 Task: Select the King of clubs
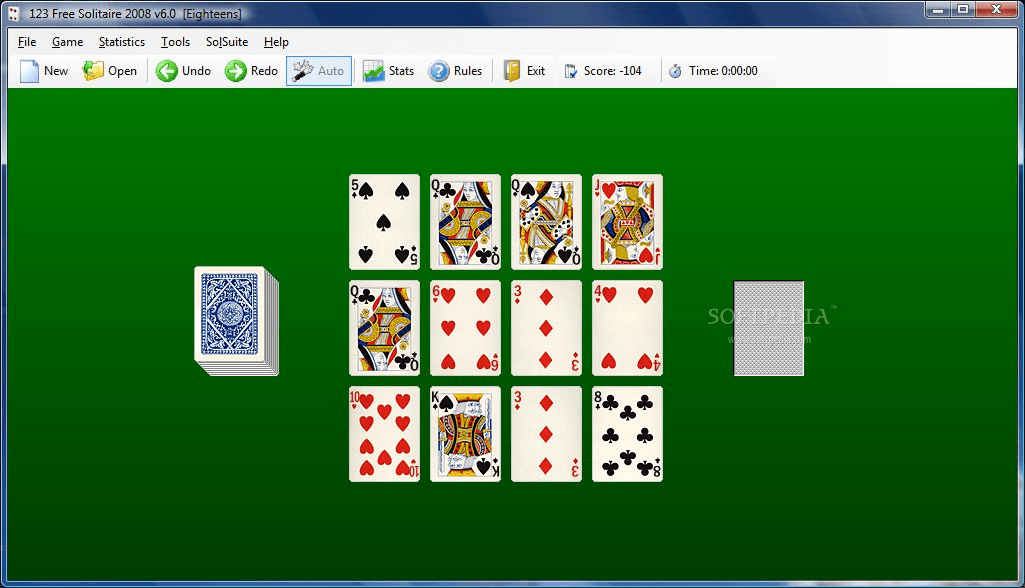click(x=465, y=433)
